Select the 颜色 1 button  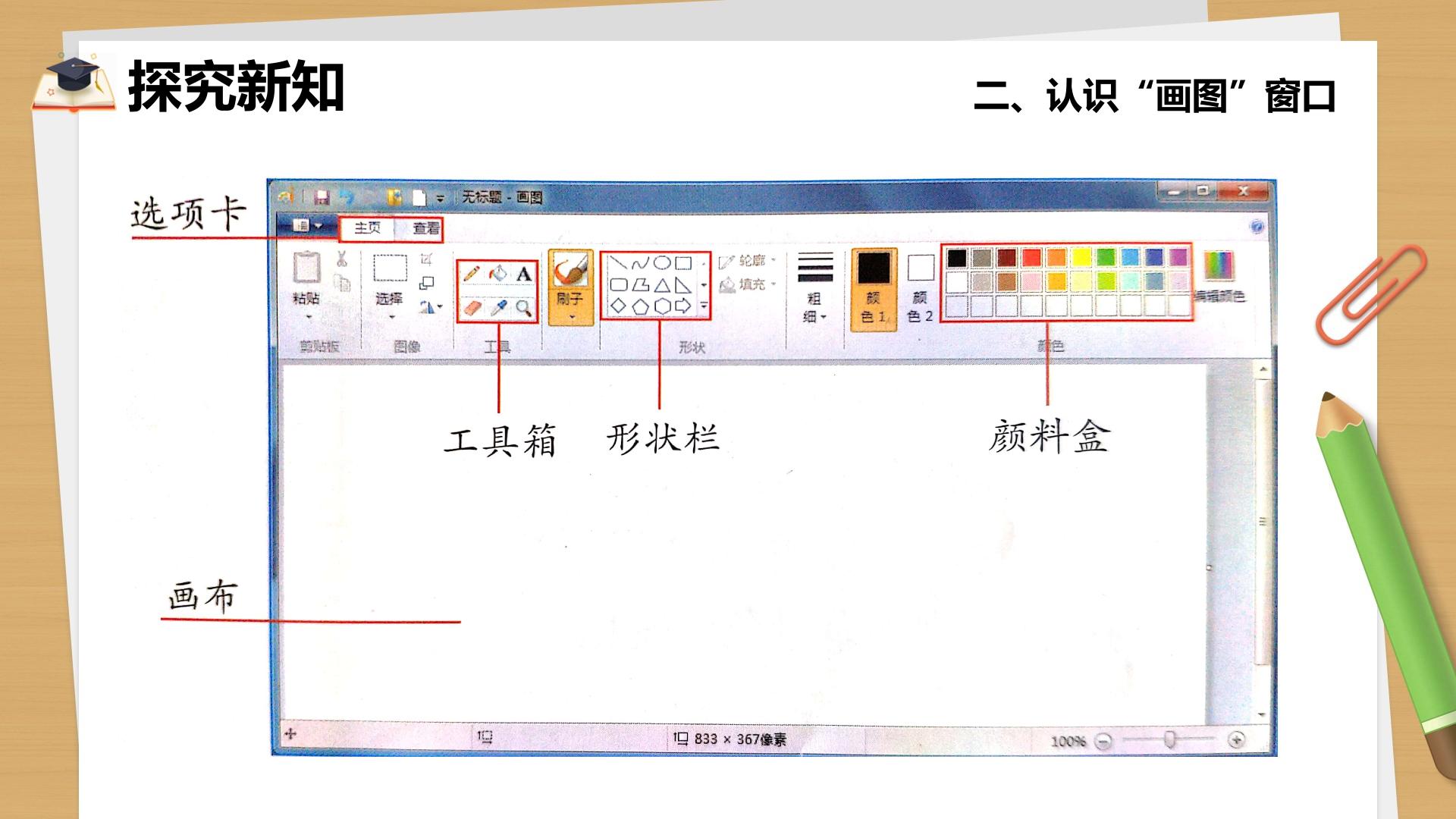pyautogui.click(x=874, y=290)
